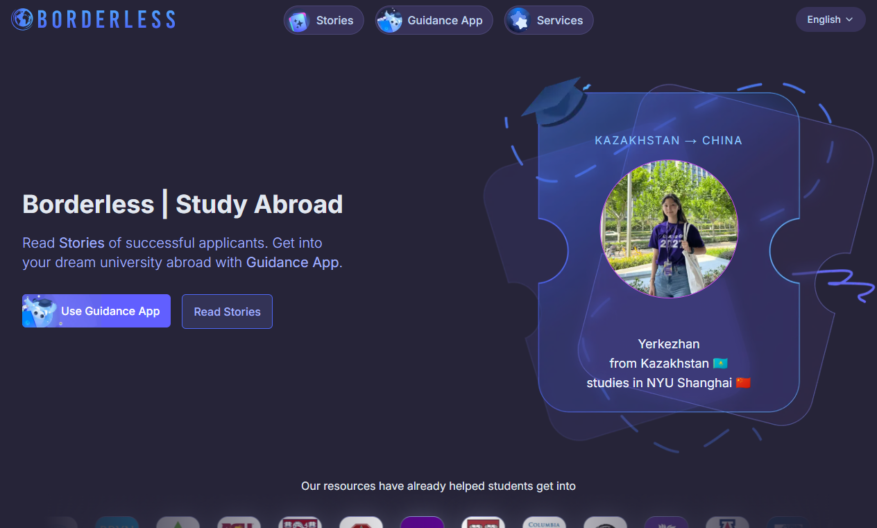Go to the Services navigation item
This screenshot has height=528, width=877.
tap(549, 21)
